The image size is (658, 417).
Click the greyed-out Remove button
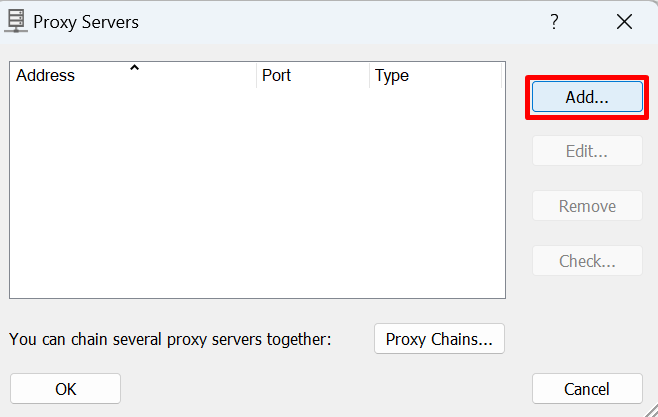pyautogui.click(x=587, y=206)
